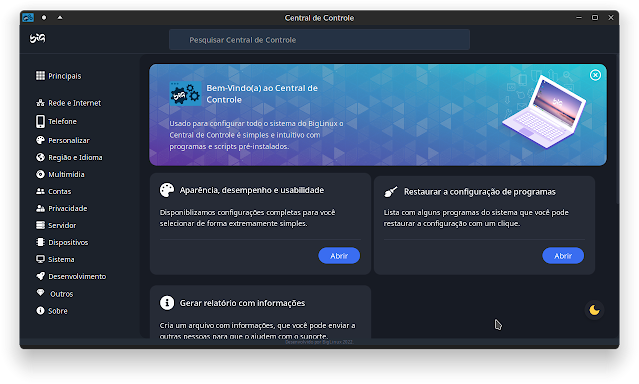
Task: Select the Personalizar category label
Action: pyautogui.click(x=69, y=141)
